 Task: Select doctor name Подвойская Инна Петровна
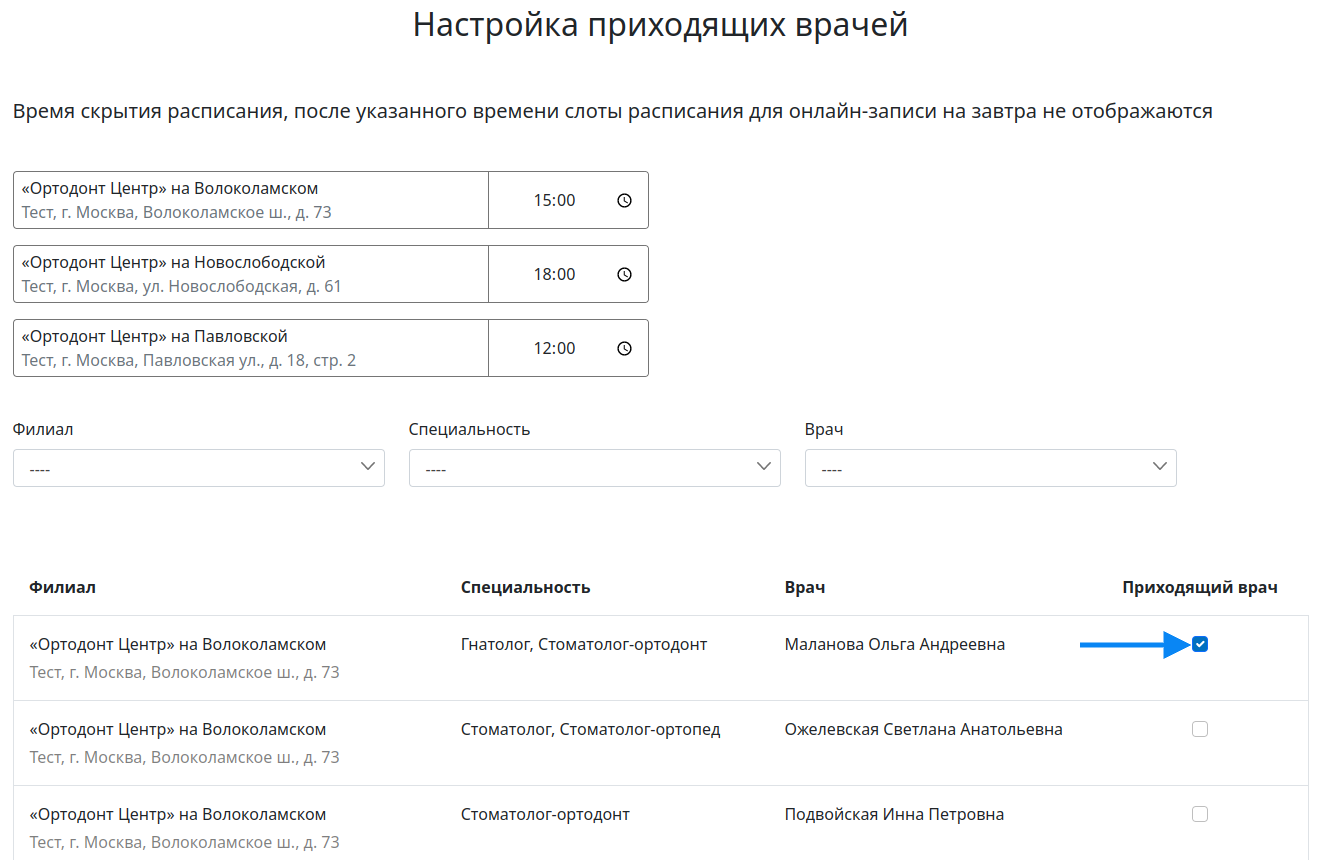[894, 814]
